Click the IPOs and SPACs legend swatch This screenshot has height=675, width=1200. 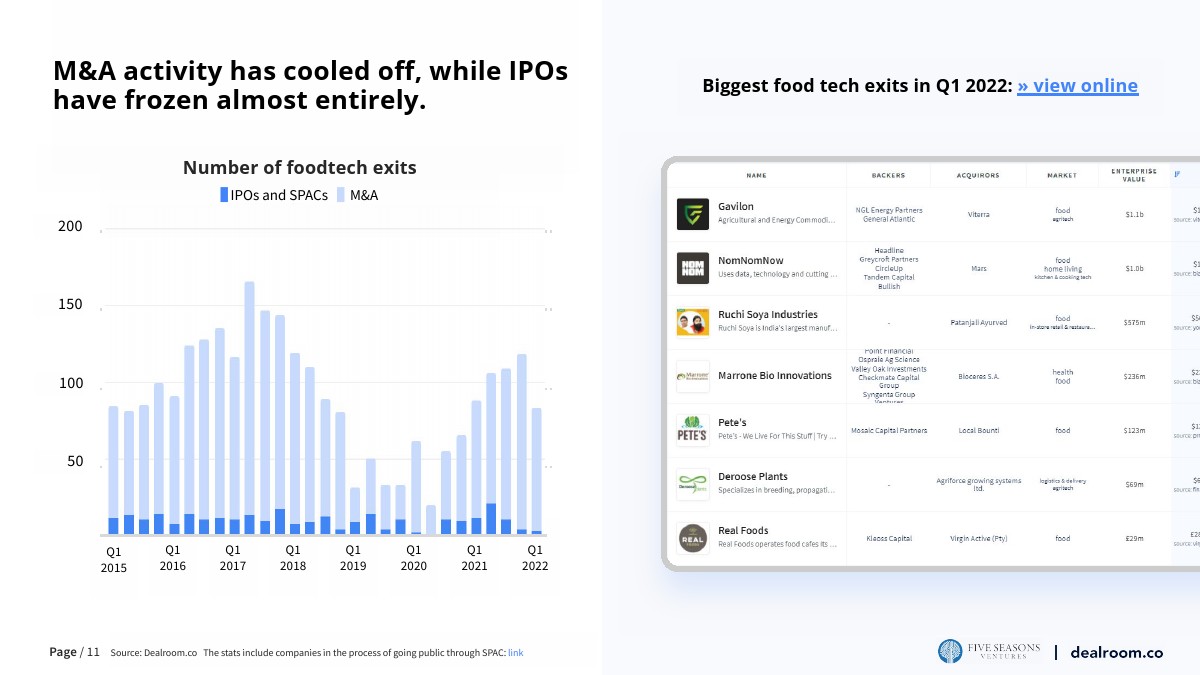(x=224, y=195)
